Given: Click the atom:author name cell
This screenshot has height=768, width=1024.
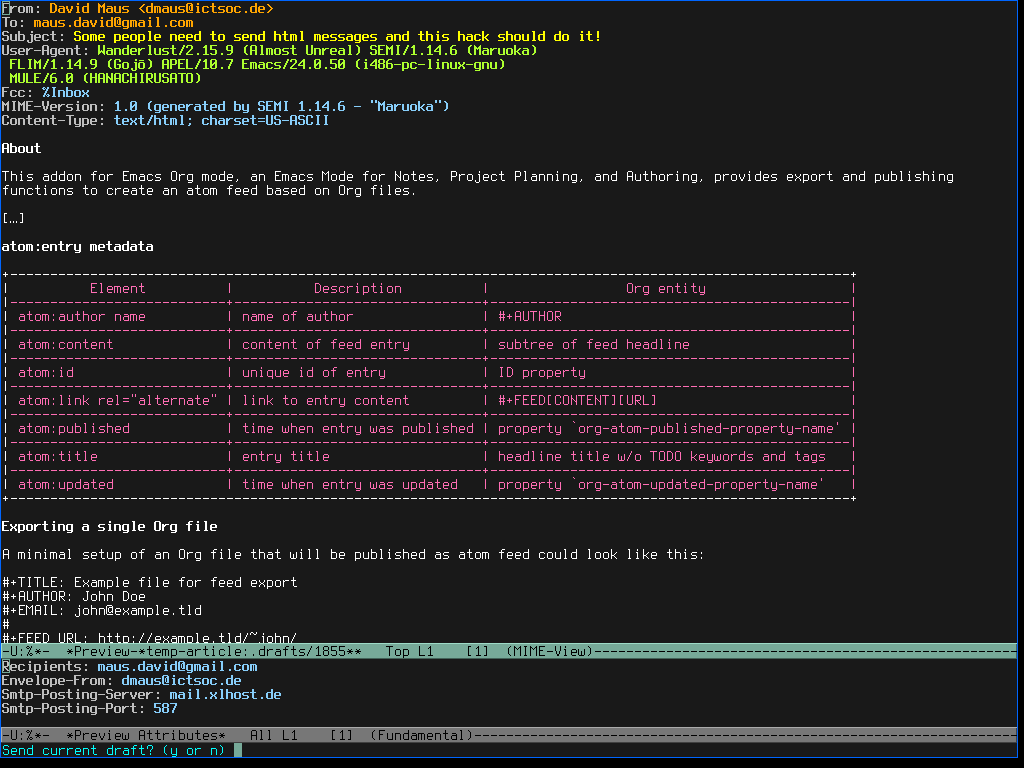Looking at the screenshot, I should pos(82,317).
